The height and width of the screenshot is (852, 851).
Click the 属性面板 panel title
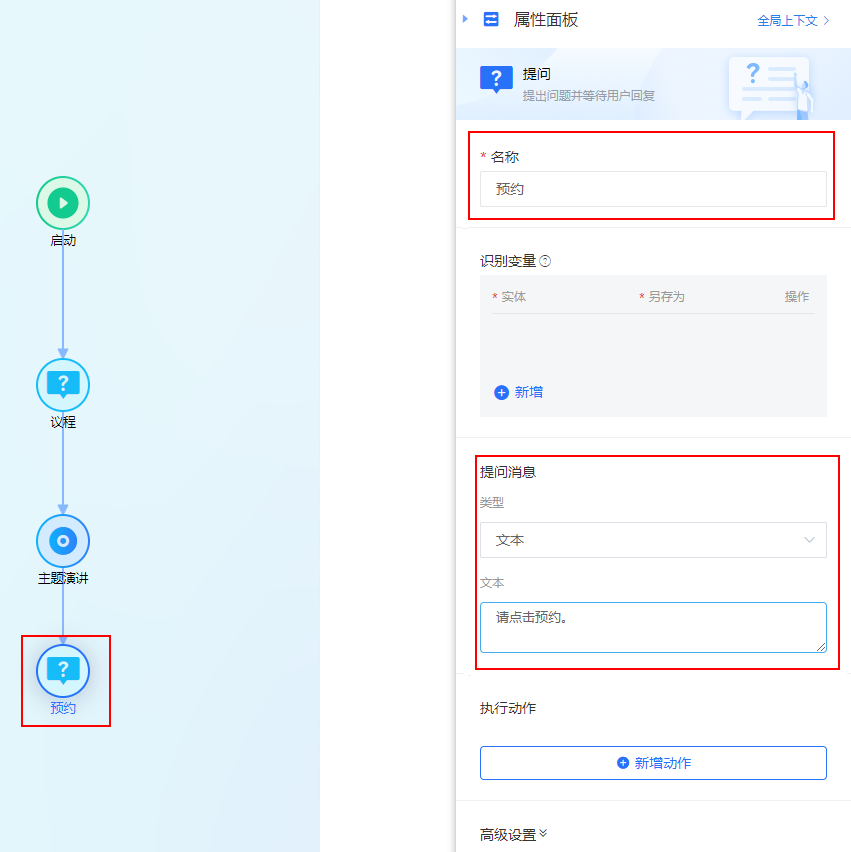tap(546, 20)
